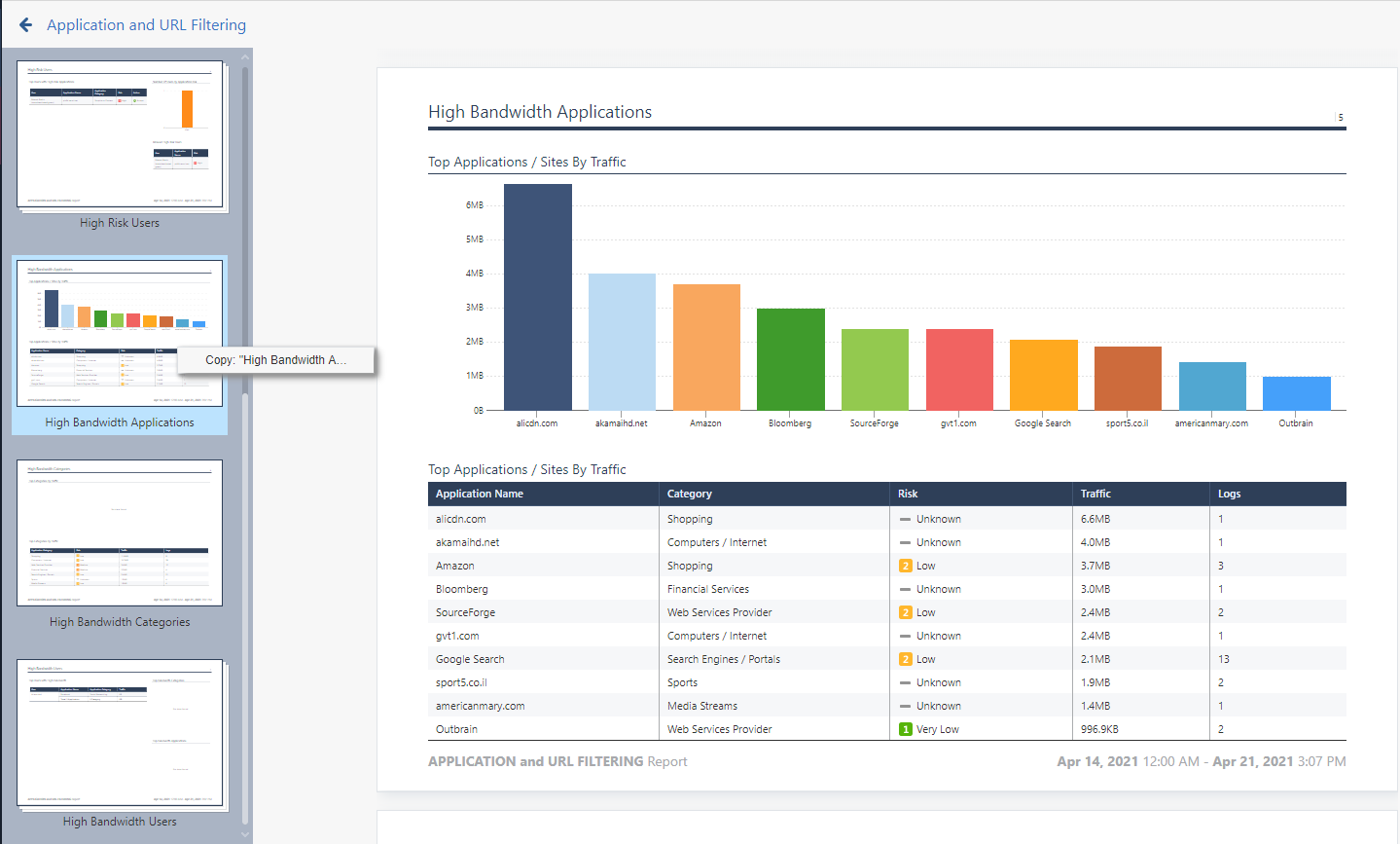Select the Risk column header

[x=908, y=494]
